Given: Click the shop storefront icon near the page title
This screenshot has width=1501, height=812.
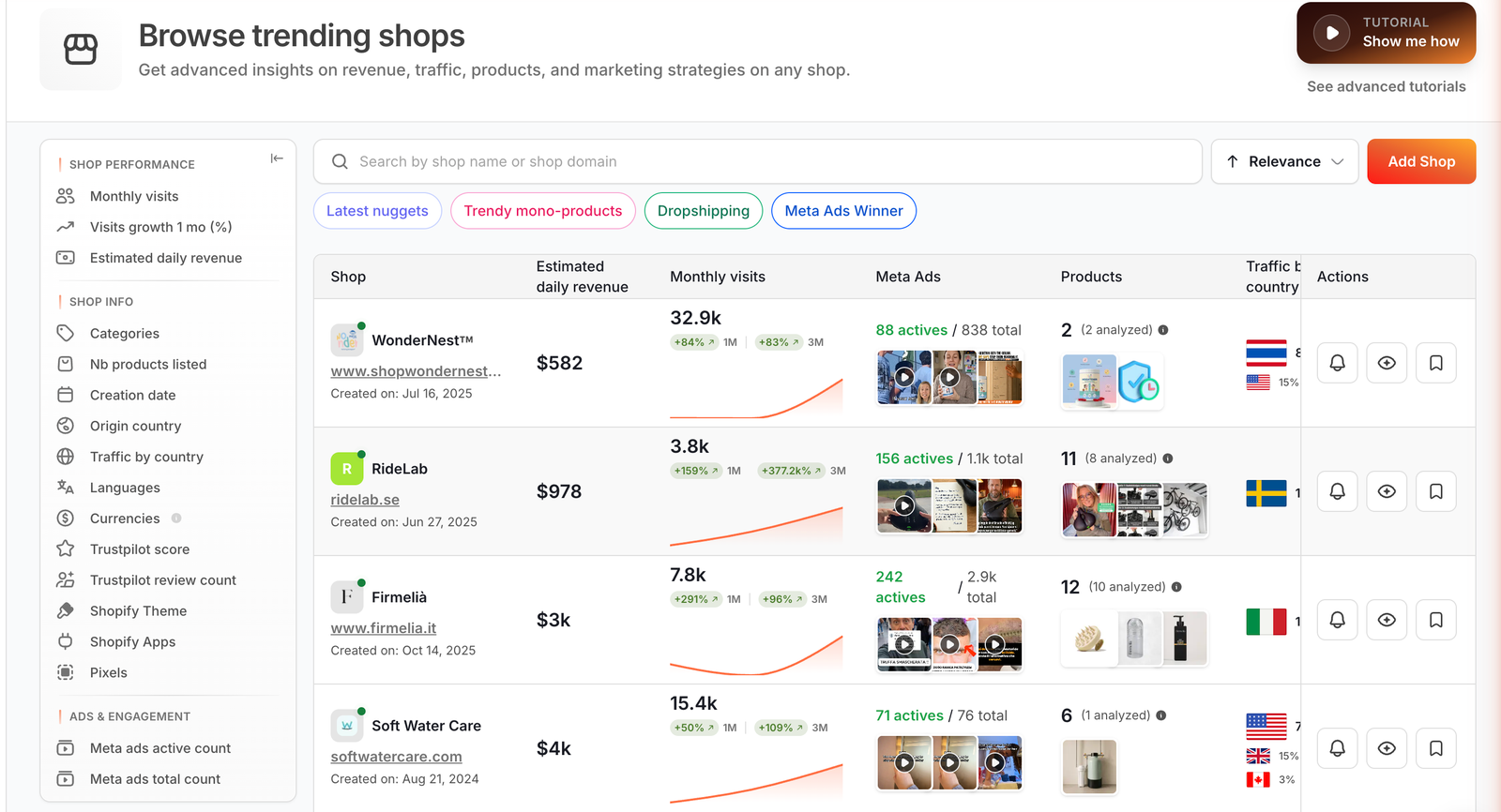Looking at the screenshot, I should 81,49.
